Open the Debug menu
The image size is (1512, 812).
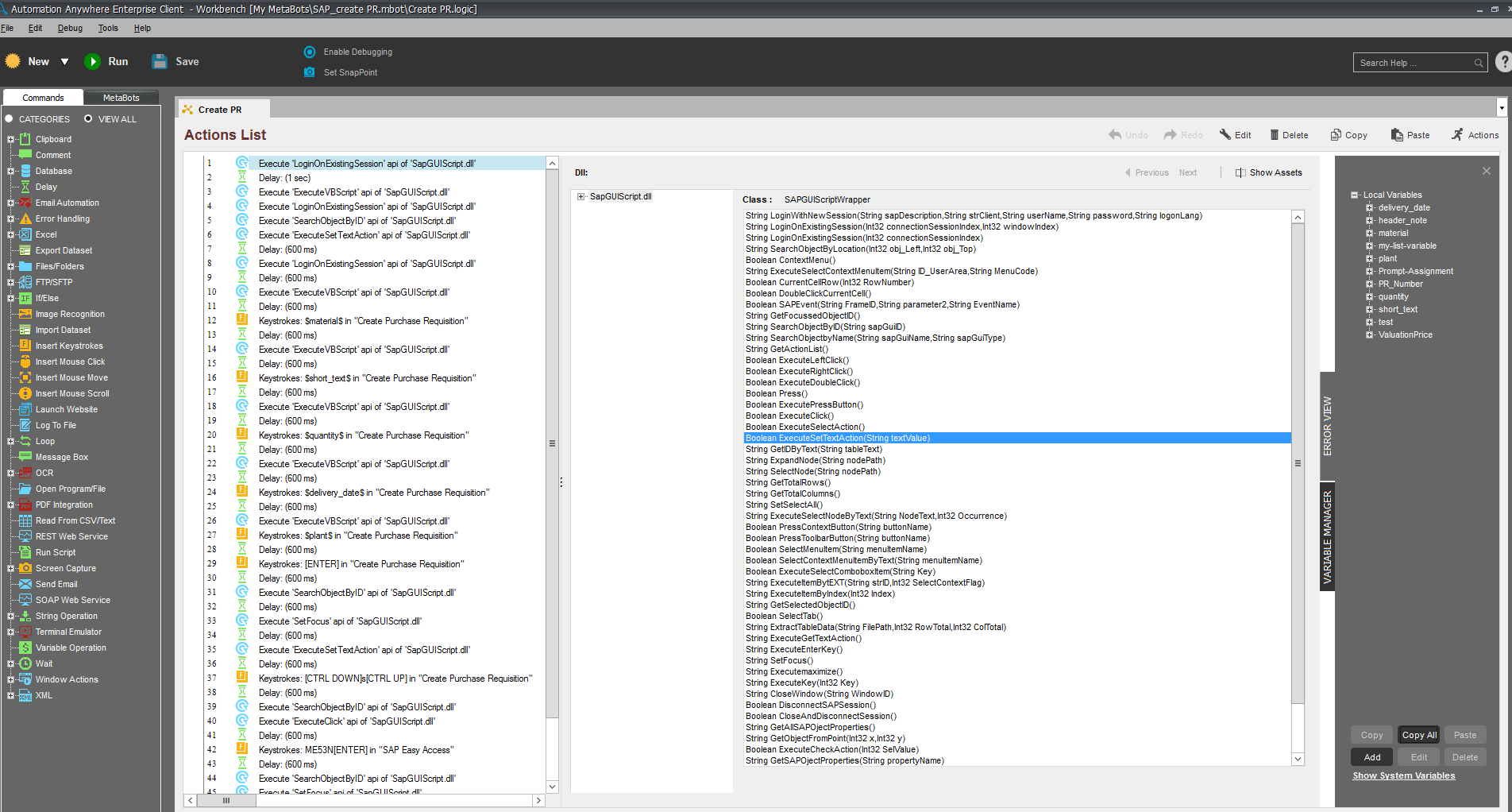[70, 28]
